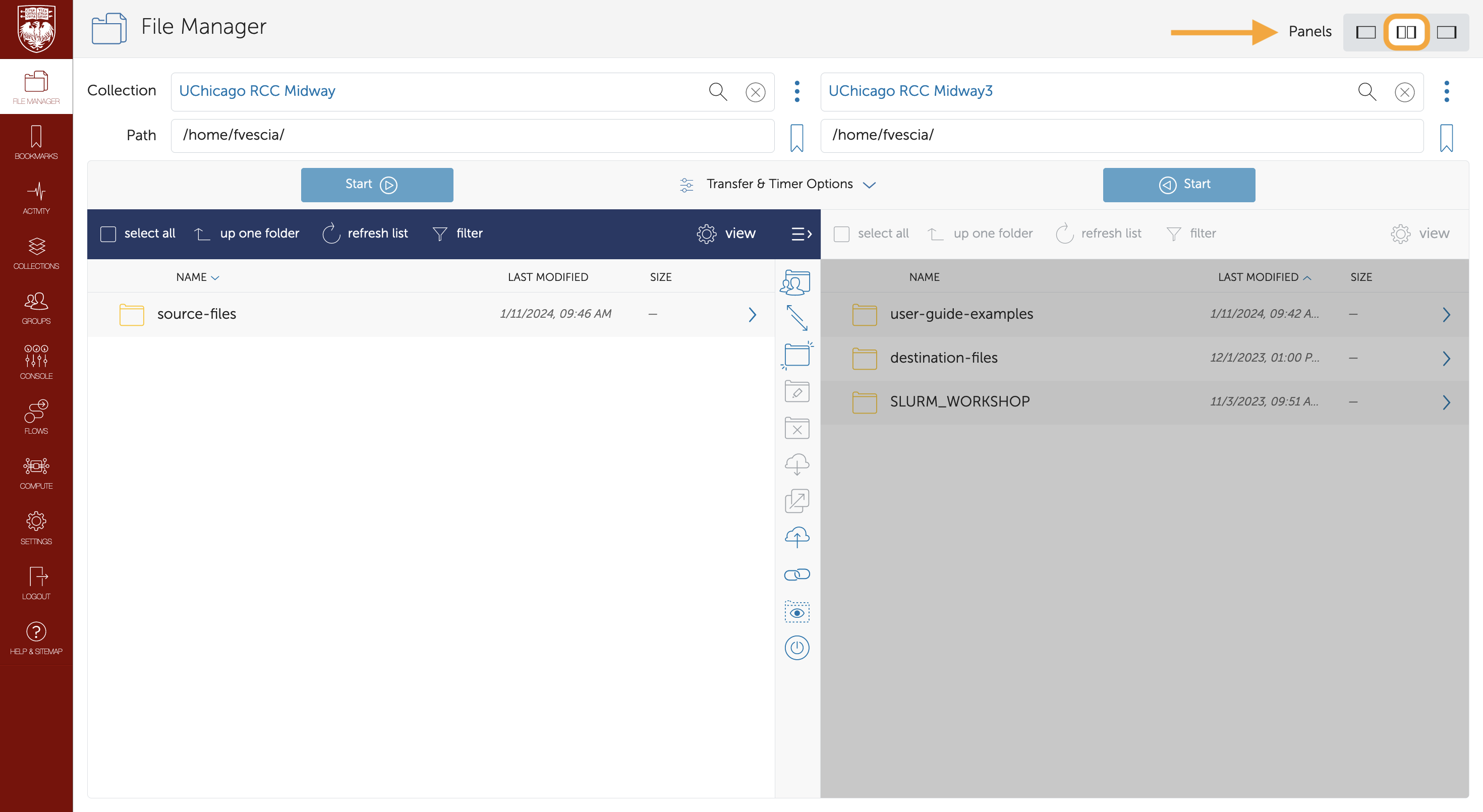This screenshot has width=1483, height=812.
Task: Expand Transfer & Timer Options
Action: 779,184
